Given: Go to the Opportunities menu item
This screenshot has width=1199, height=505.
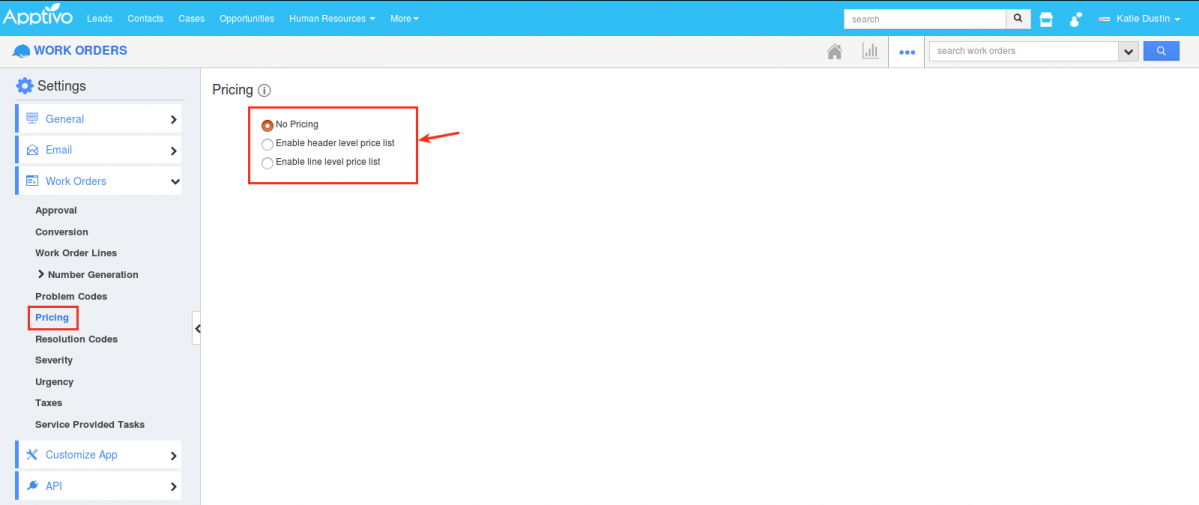Looking at the screenshot, I should point(246,19).
